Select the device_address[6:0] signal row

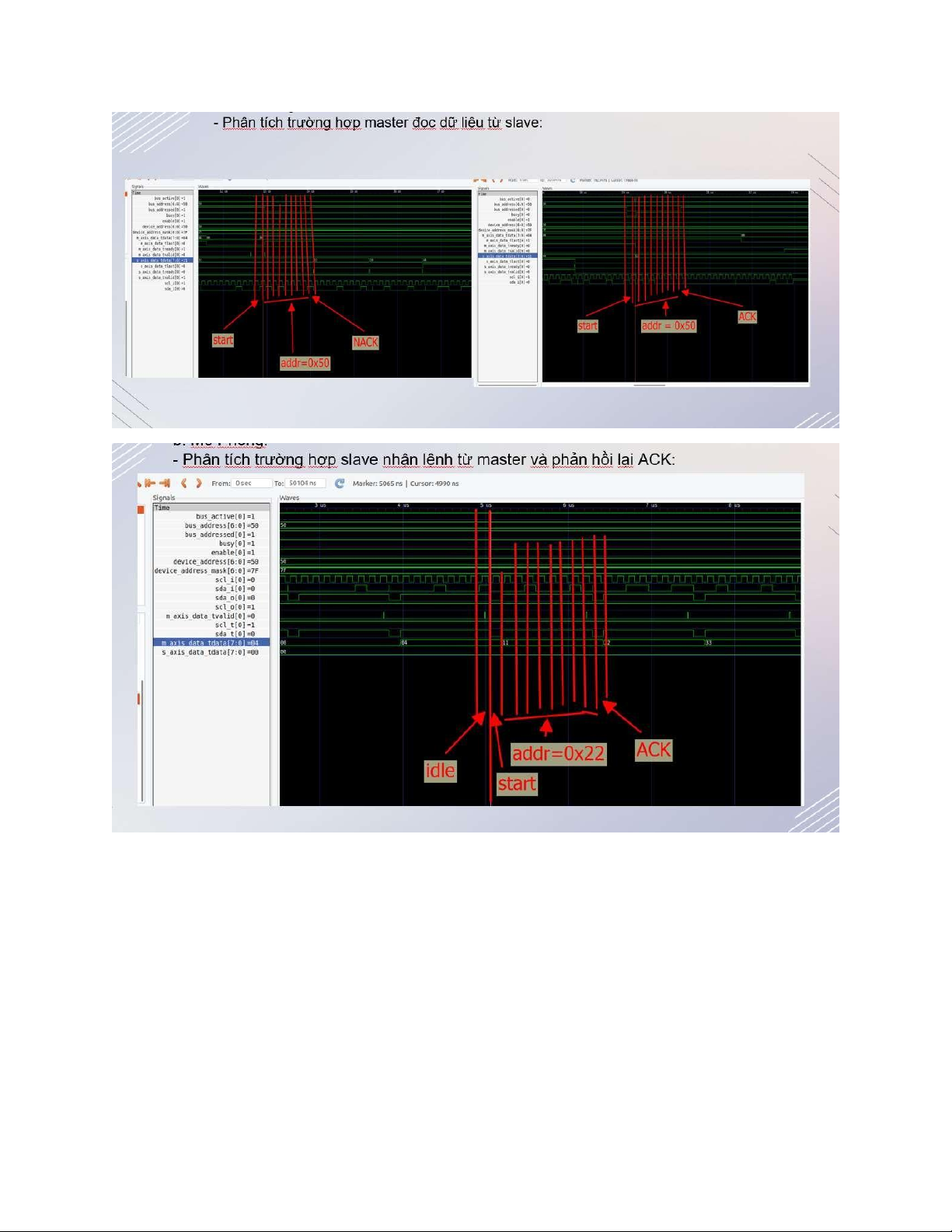pos(211,562)
